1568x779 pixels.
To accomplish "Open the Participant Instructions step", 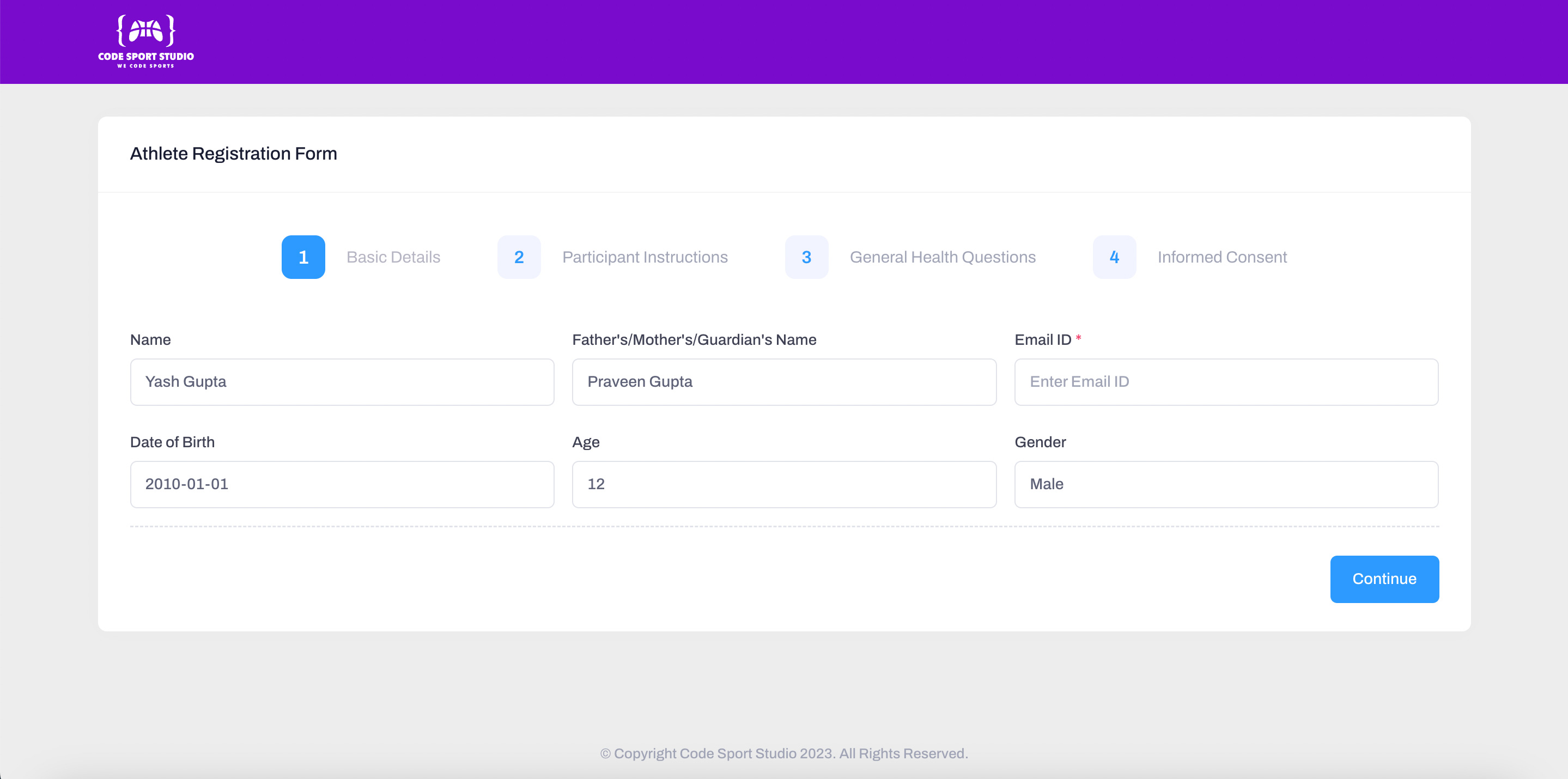I will [x=645, y=257].
